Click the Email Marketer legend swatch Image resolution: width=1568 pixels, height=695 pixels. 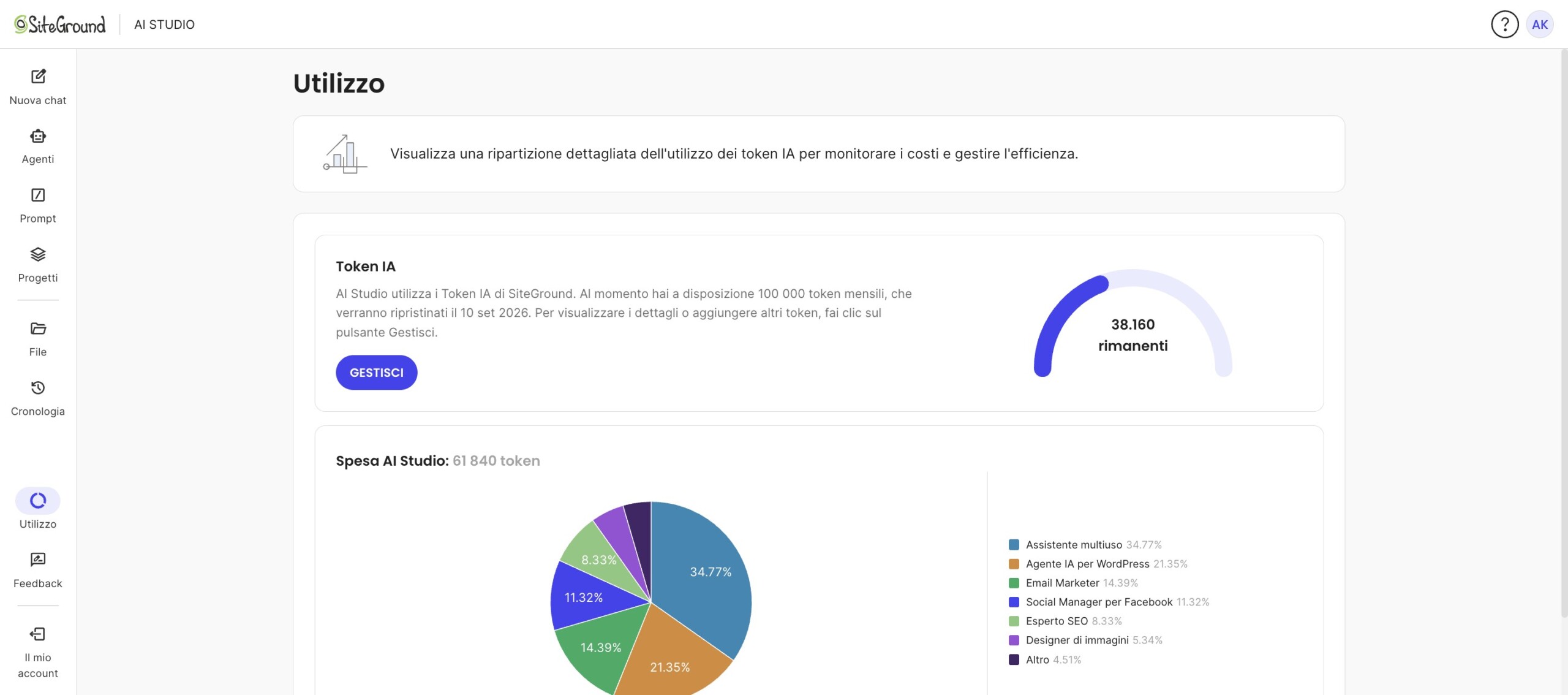click(x=1014, y=583)
